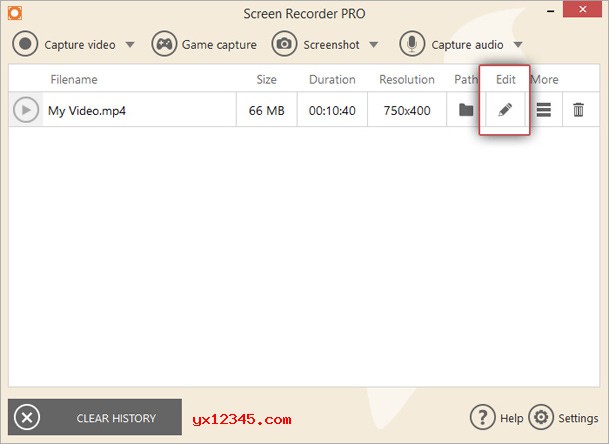The width and height of the screenshot is (609, 444).
Task: Click the Screenshot label
Action: [x=331, y=45]
